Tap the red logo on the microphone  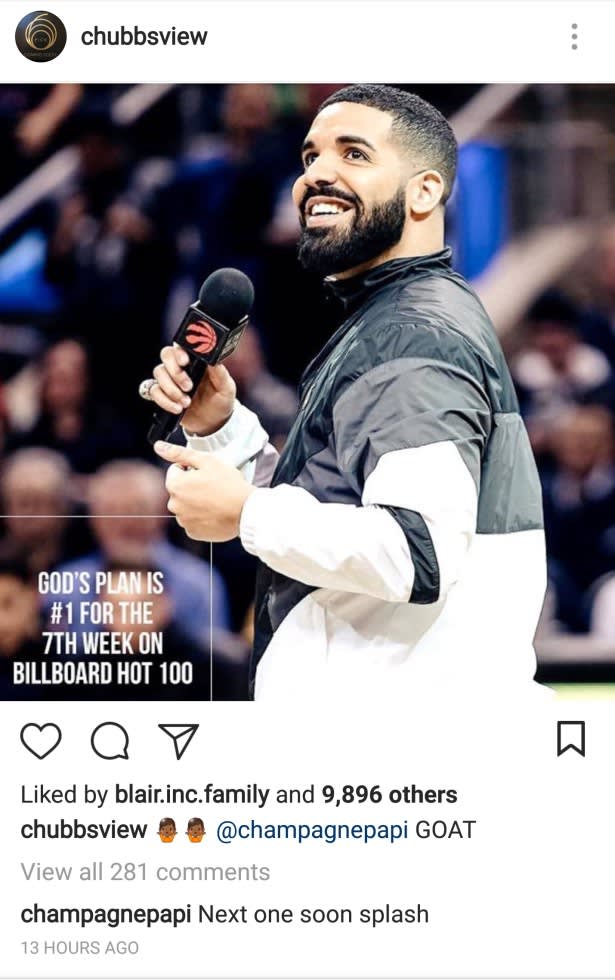pos(201,337)
